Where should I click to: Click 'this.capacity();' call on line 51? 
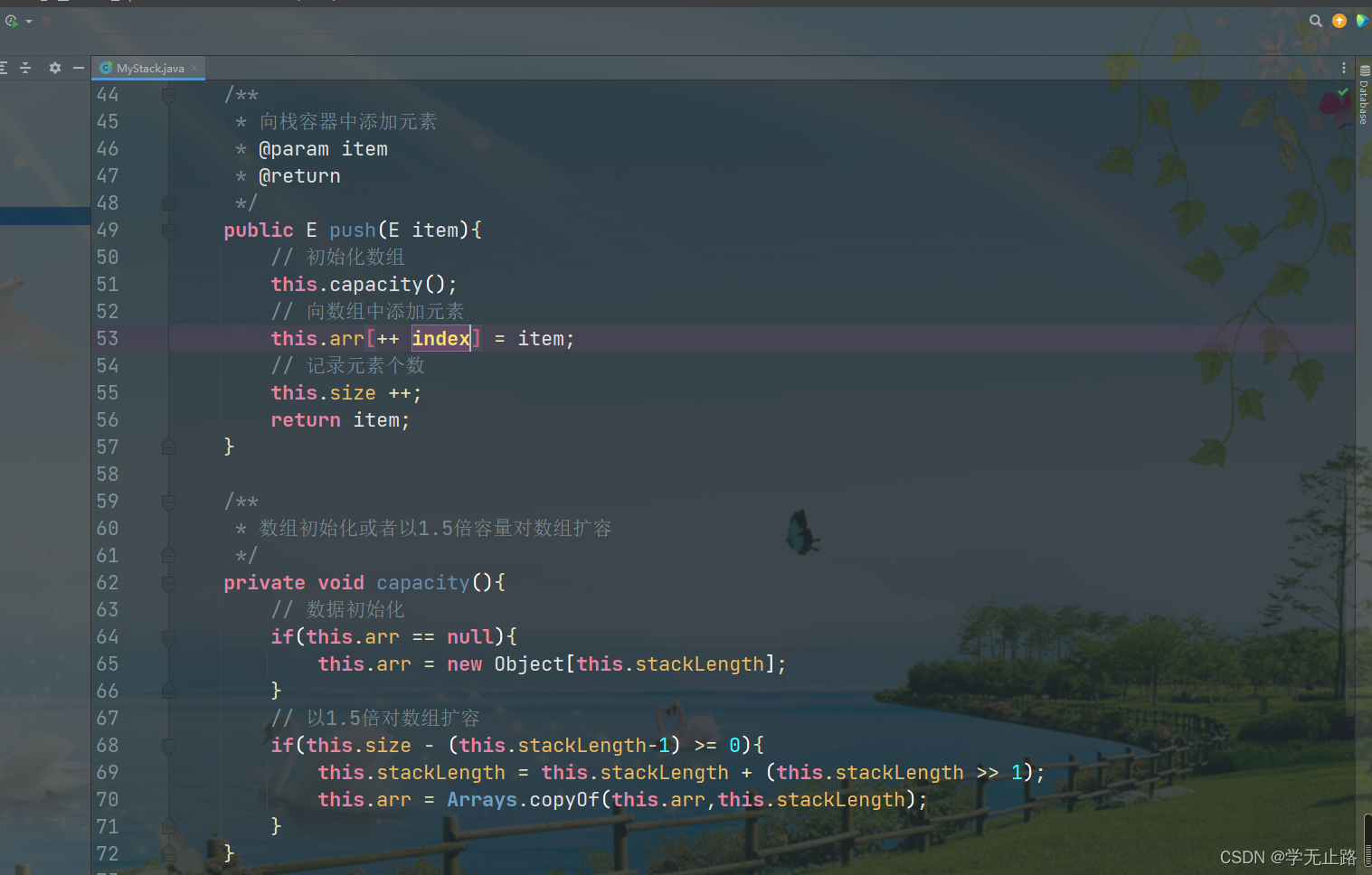(x=364, y=285)
